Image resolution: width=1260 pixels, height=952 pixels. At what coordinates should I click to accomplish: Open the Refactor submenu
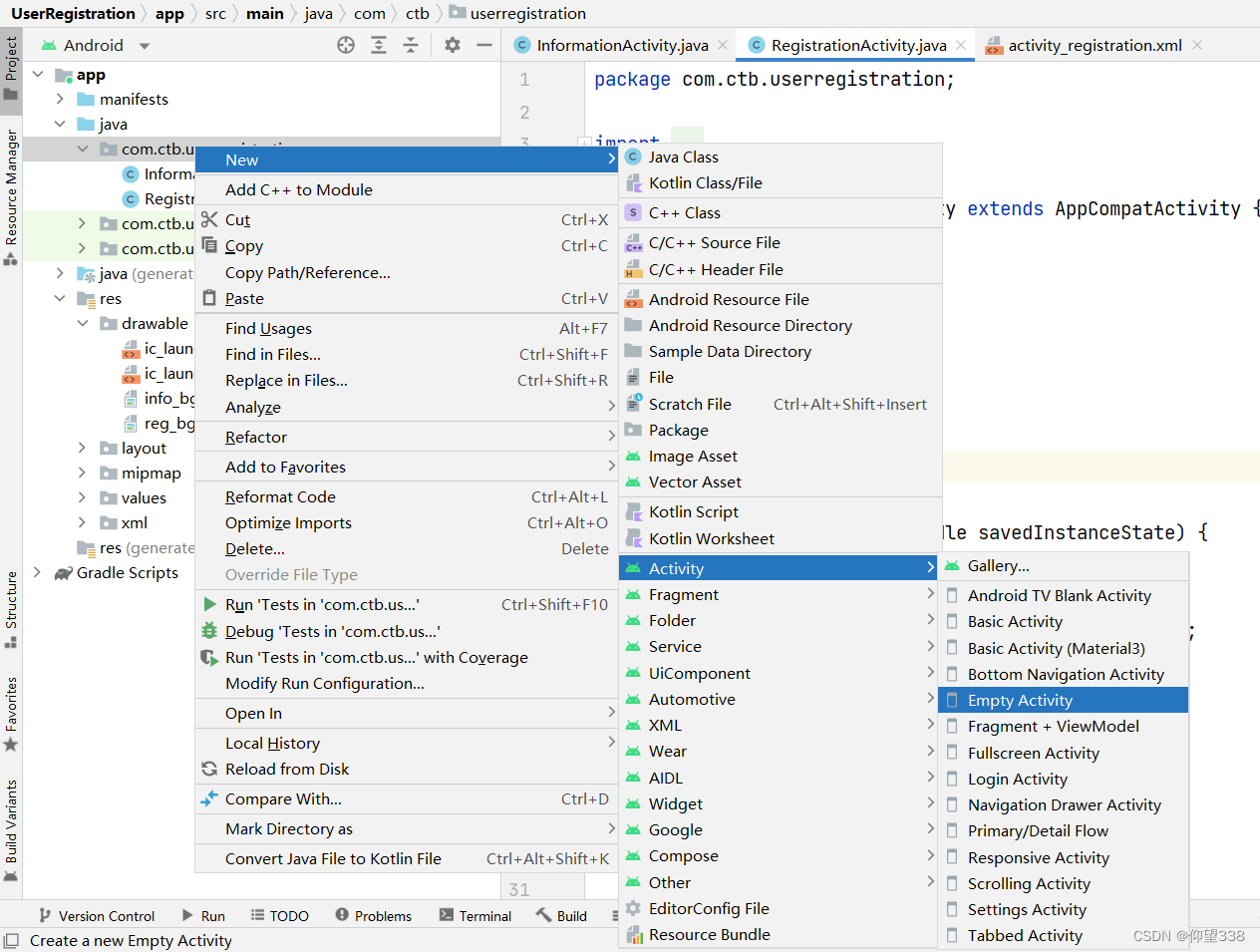point(407,437)
